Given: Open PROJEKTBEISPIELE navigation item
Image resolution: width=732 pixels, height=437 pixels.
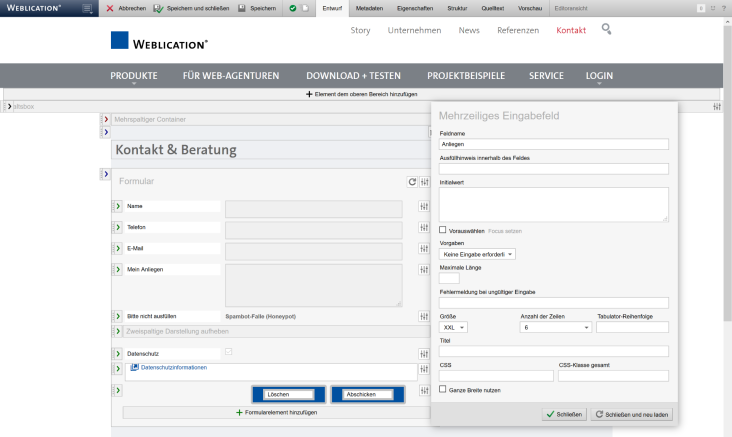Looking at the screenshot, I should coord(466,76).
